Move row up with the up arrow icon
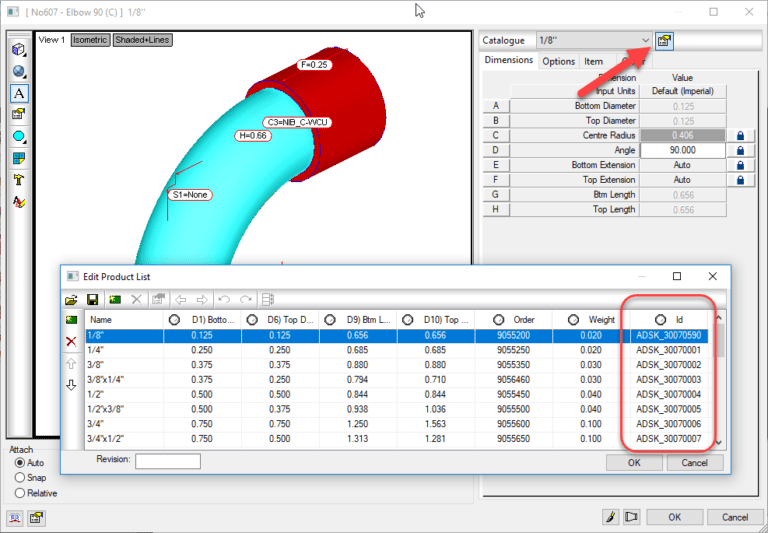The image size is (768, 533). 72,363
